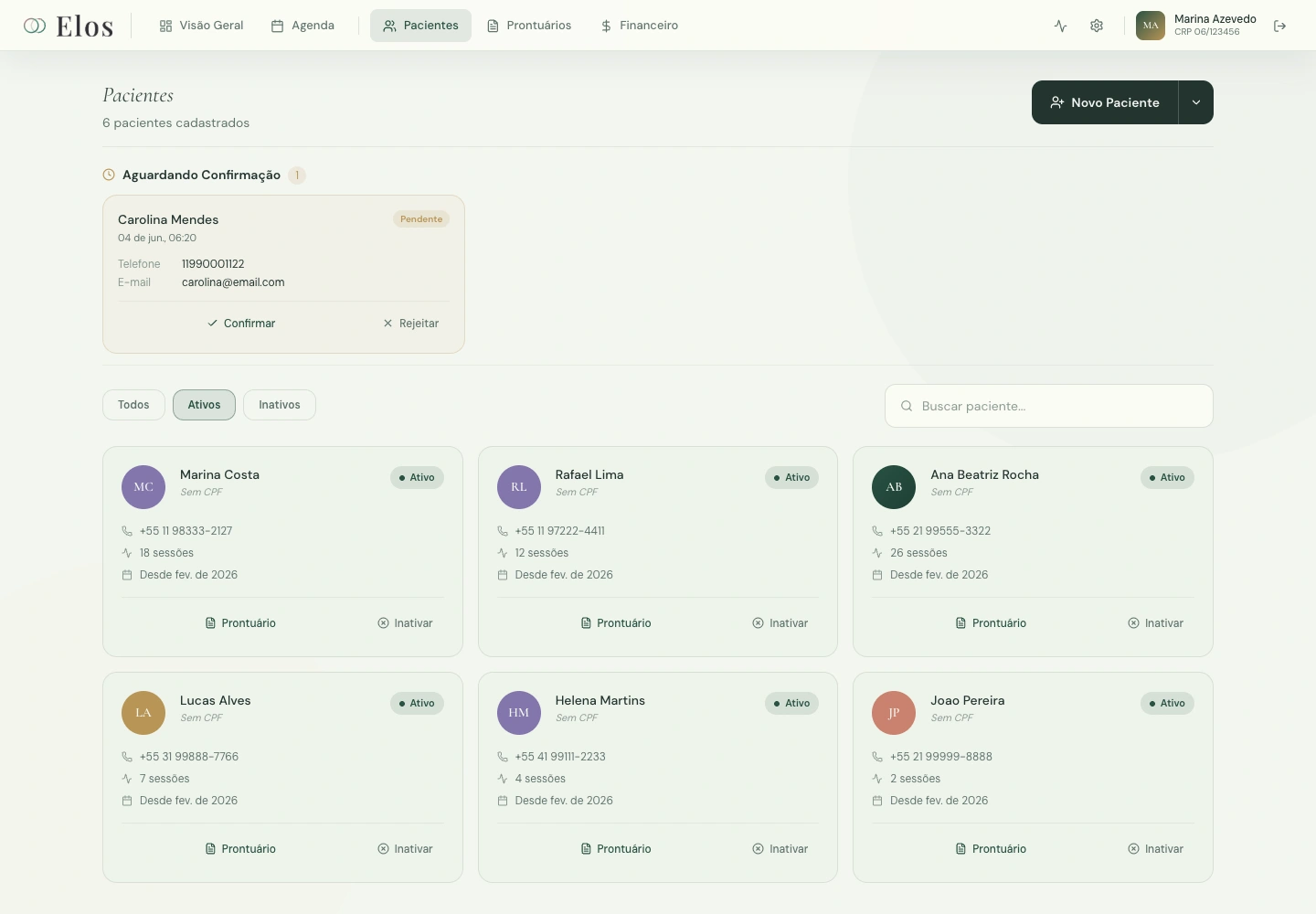Inativar Joao Pereira
This screenshot has width=1316, height=914.
(1155, 849)
